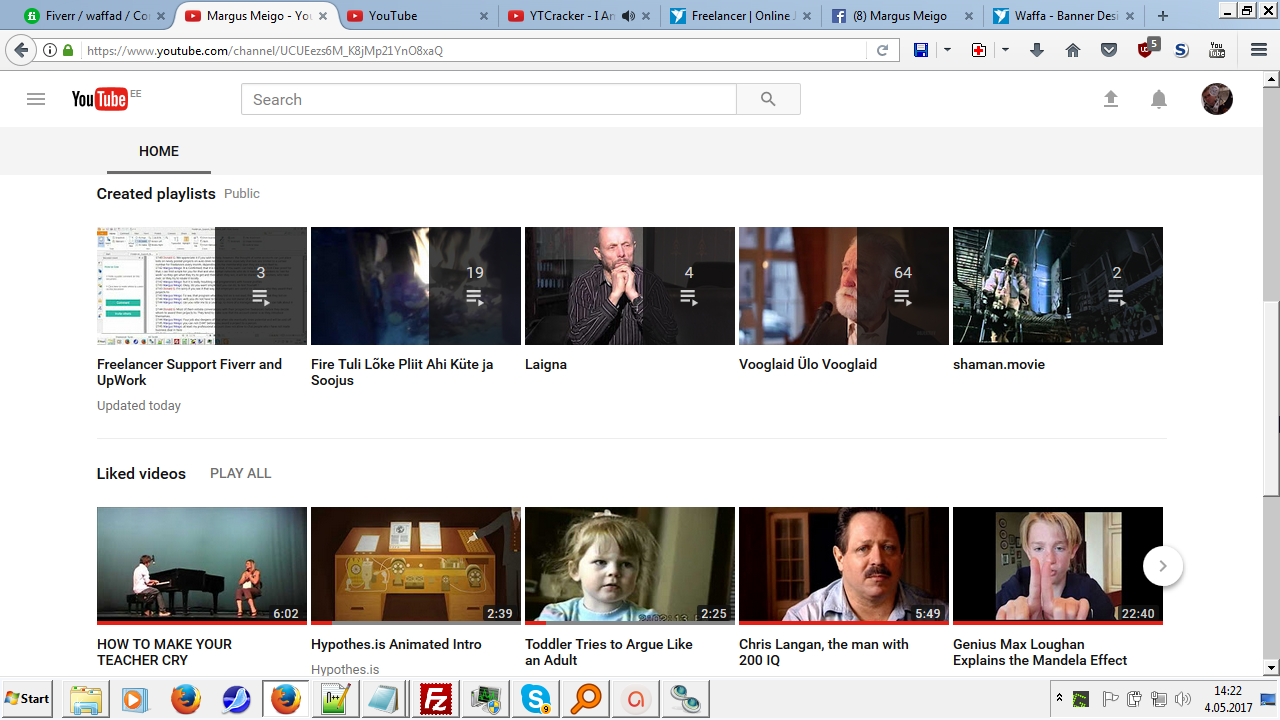Switch to the Freelancer | Online tab

(741, 16)
